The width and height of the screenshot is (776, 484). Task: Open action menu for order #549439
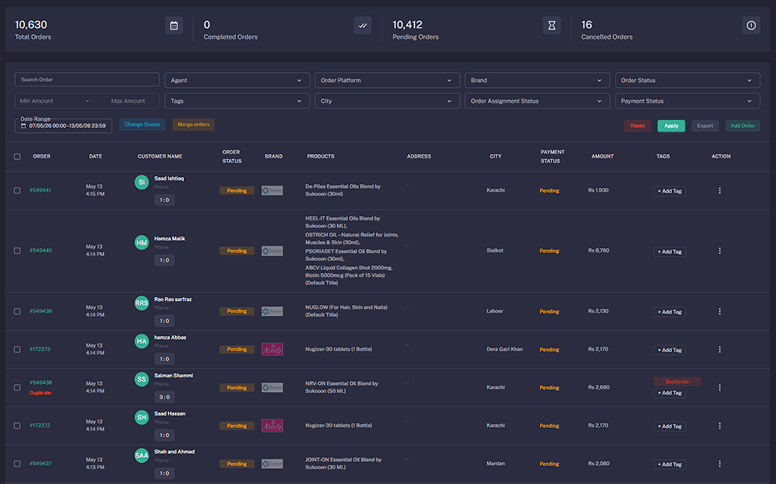click(720, 311)
